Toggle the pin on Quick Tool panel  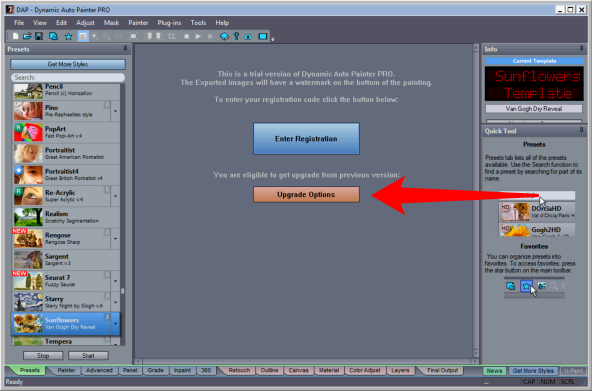click(581, 130)
